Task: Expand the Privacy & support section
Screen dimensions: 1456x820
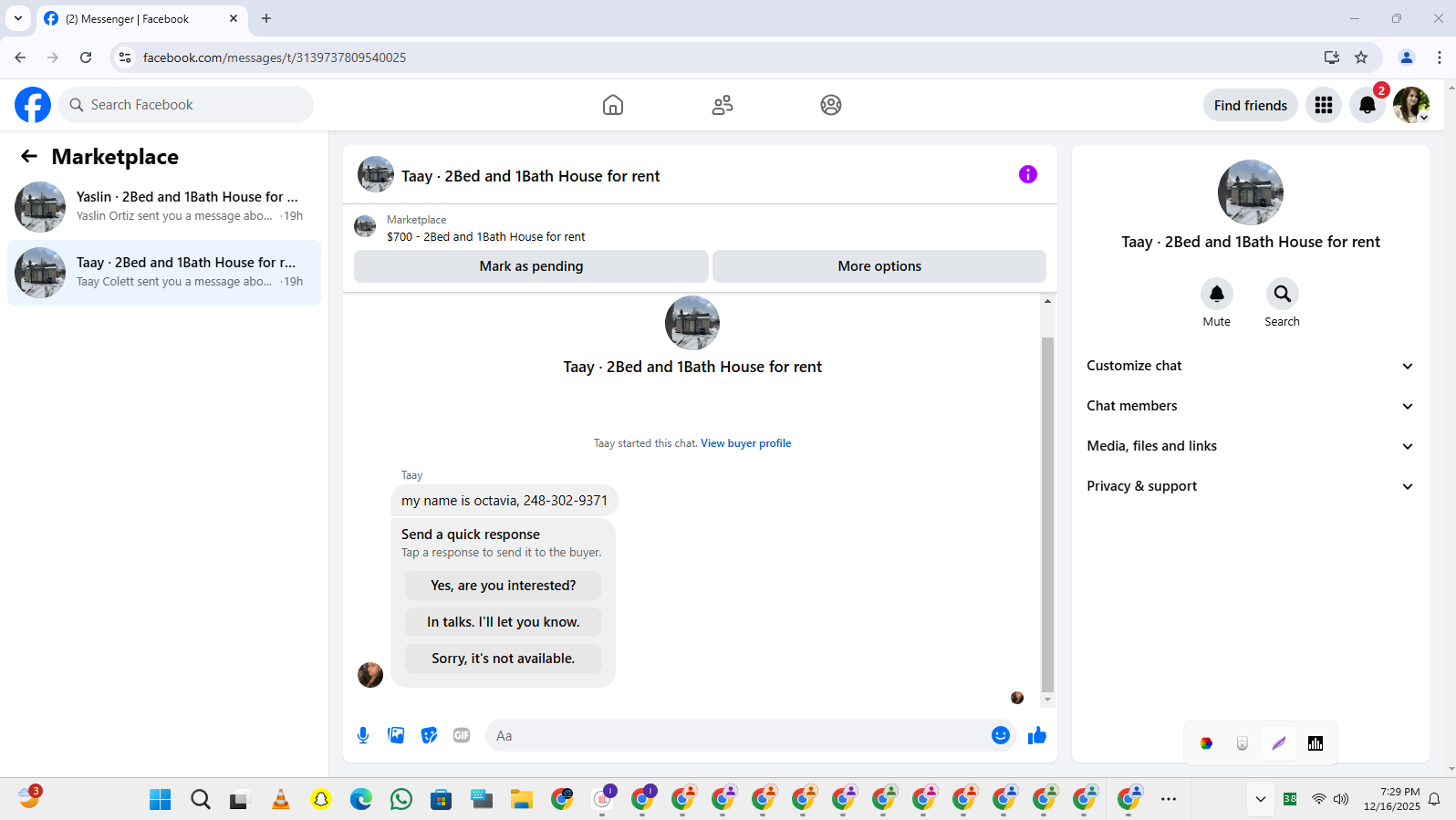Action: tap(1251, 486)
